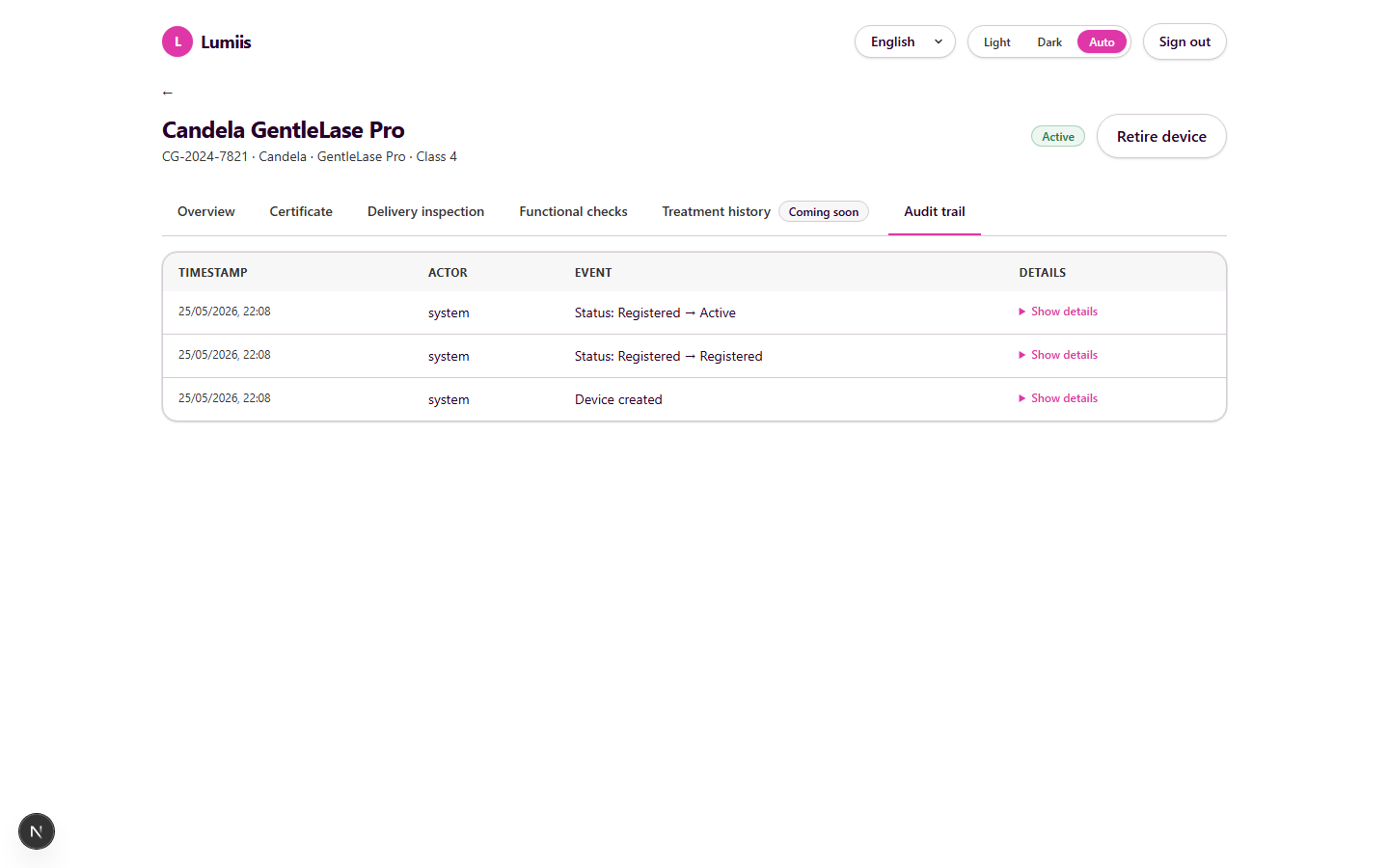Click the device subtitle starting CG-2024-7821
The width and height of the screenshot is (1389, 868).
(310, 156)
